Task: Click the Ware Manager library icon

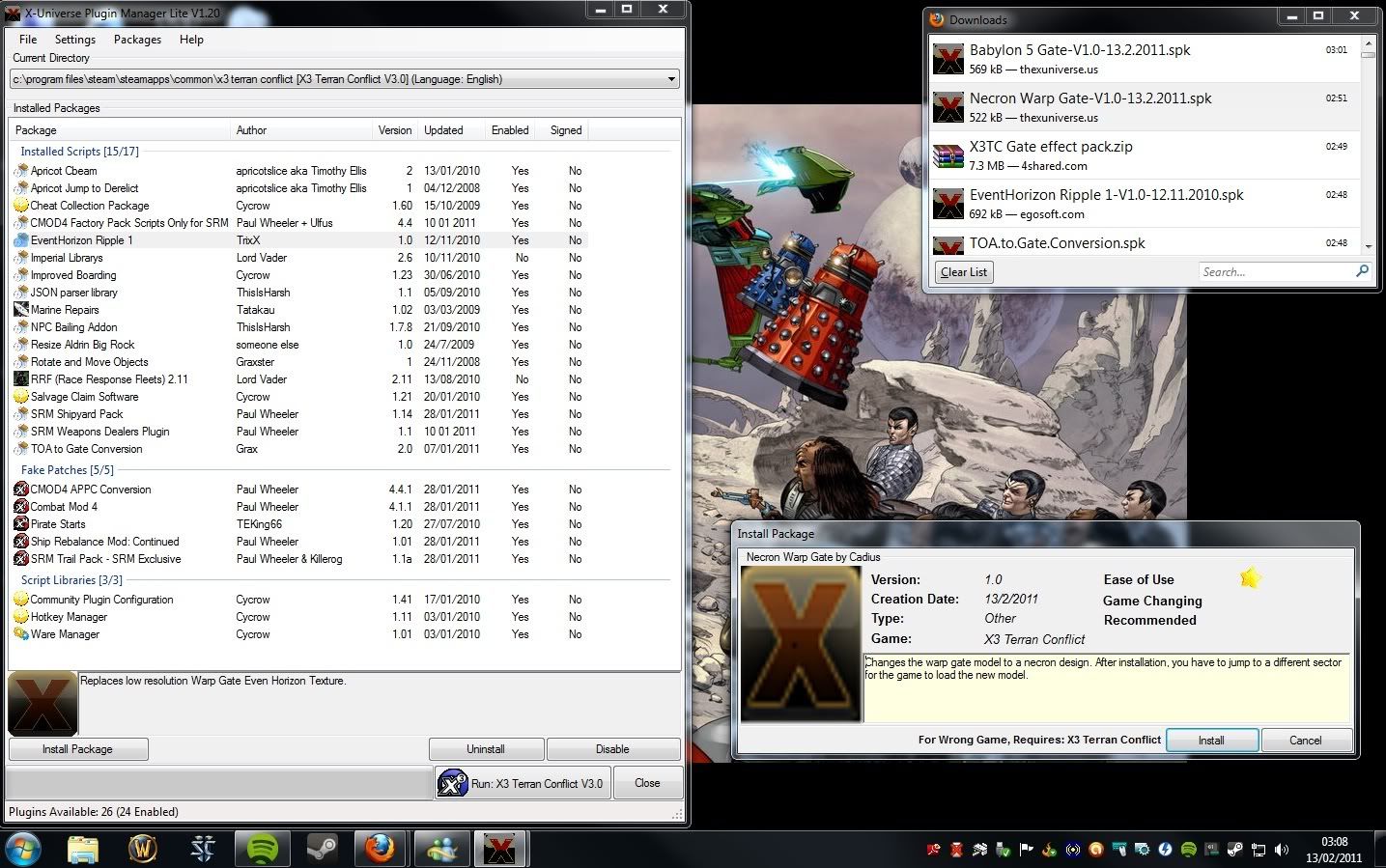Action: (20, 634)
